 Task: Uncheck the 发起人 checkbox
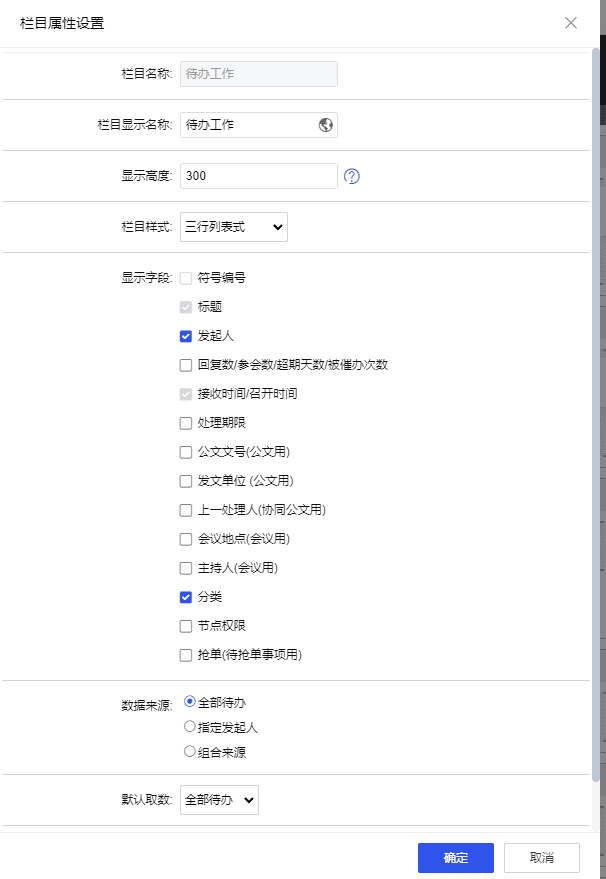pos(186,336)
